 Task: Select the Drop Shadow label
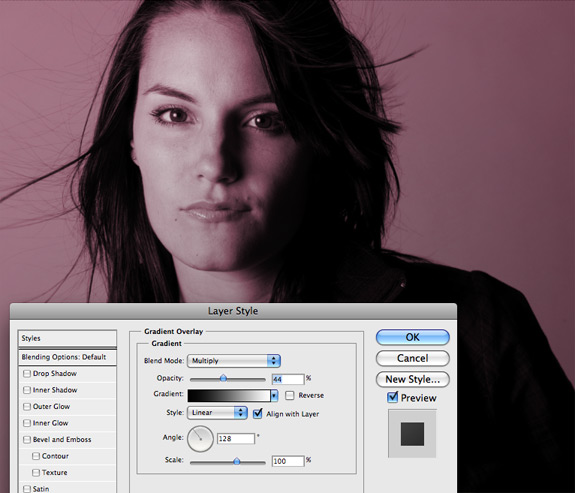(55, 373)
